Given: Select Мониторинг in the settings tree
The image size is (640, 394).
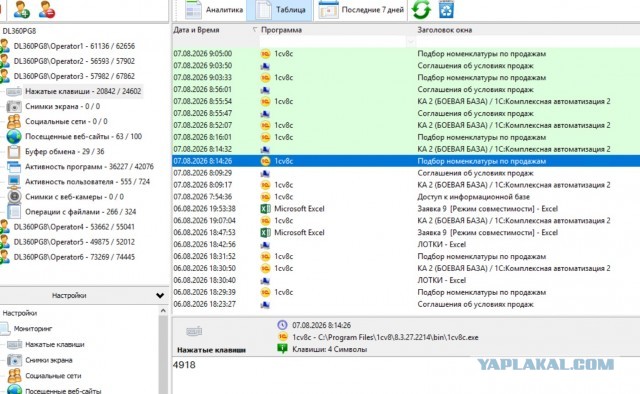Looking at the screenshot, I should 33,329.
